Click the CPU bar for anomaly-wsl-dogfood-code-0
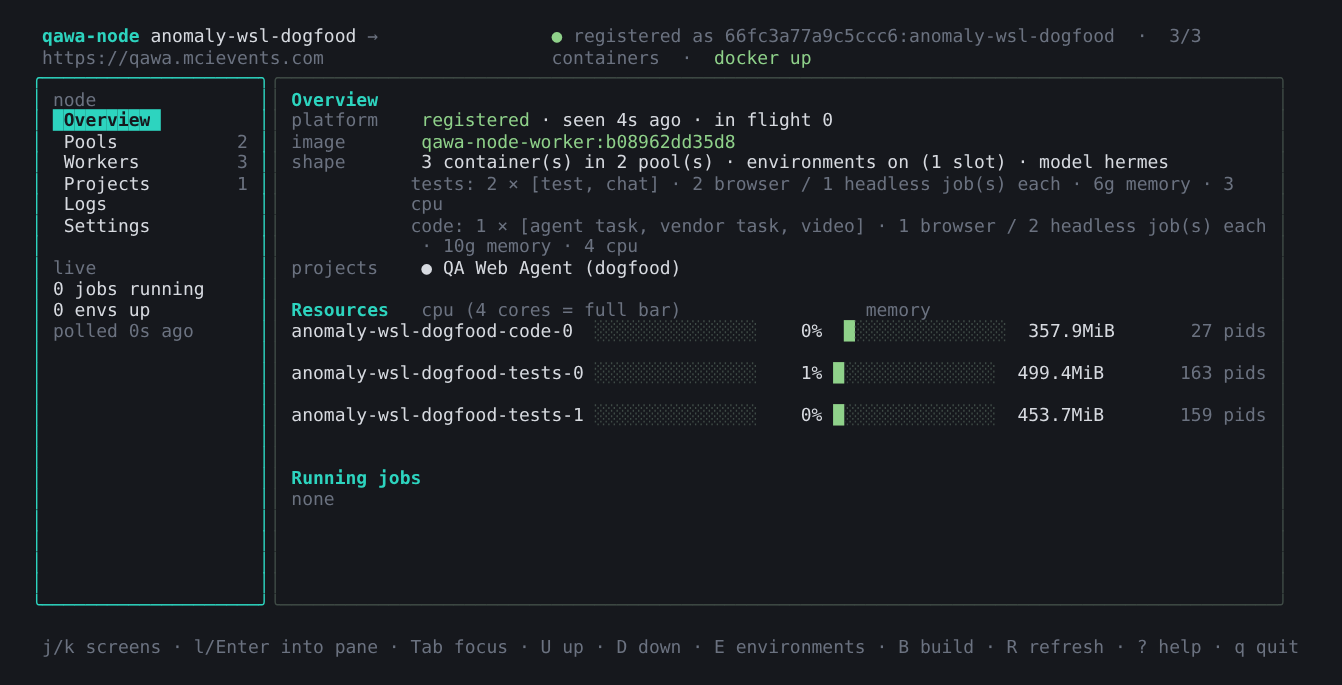The image size is (1342, 685). 675,331
